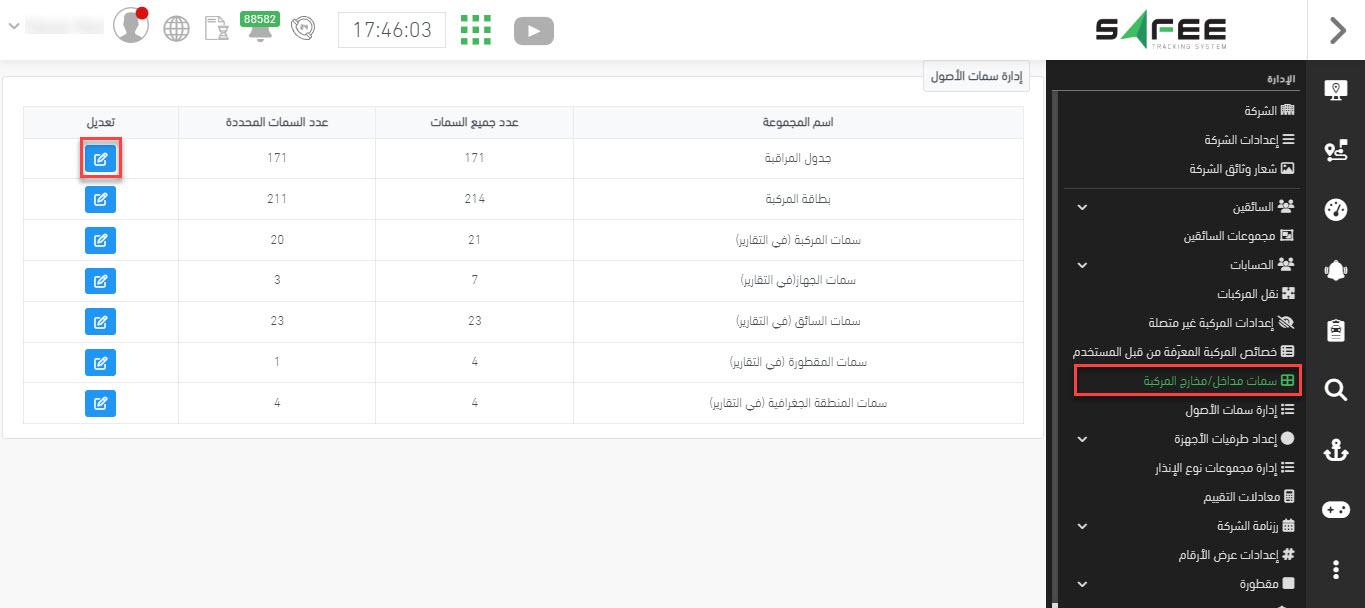Viewport: 1365px width, 608px height.
Task: Open إدارة سمات الأصول menu item
Action: pyautogui.click(x=1239, y=410)
